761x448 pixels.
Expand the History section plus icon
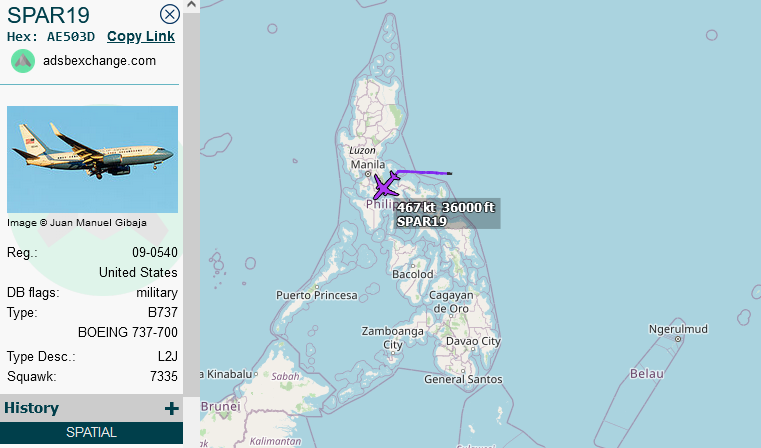click(171, 408)
